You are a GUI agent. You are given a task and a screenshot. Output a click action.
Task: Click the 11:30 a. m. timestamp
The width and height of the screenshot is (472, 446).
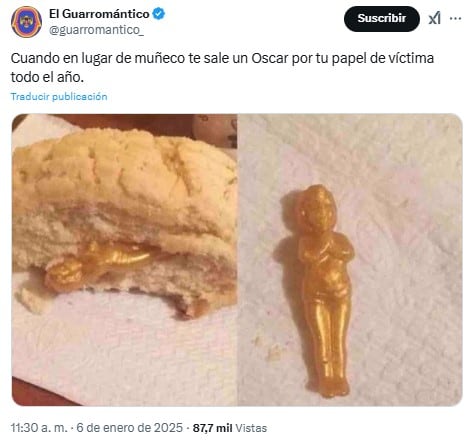pyautogui.click(x=39, y=428)
